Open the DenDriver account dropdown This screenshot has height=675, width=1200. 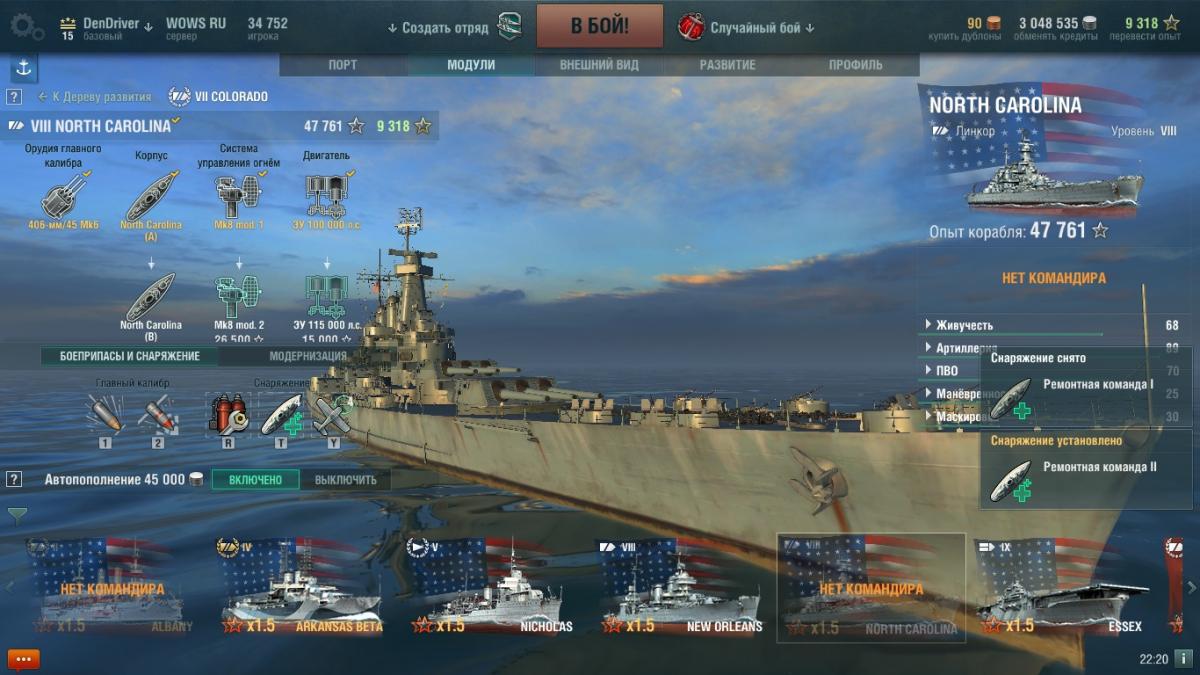click(105, 24)
